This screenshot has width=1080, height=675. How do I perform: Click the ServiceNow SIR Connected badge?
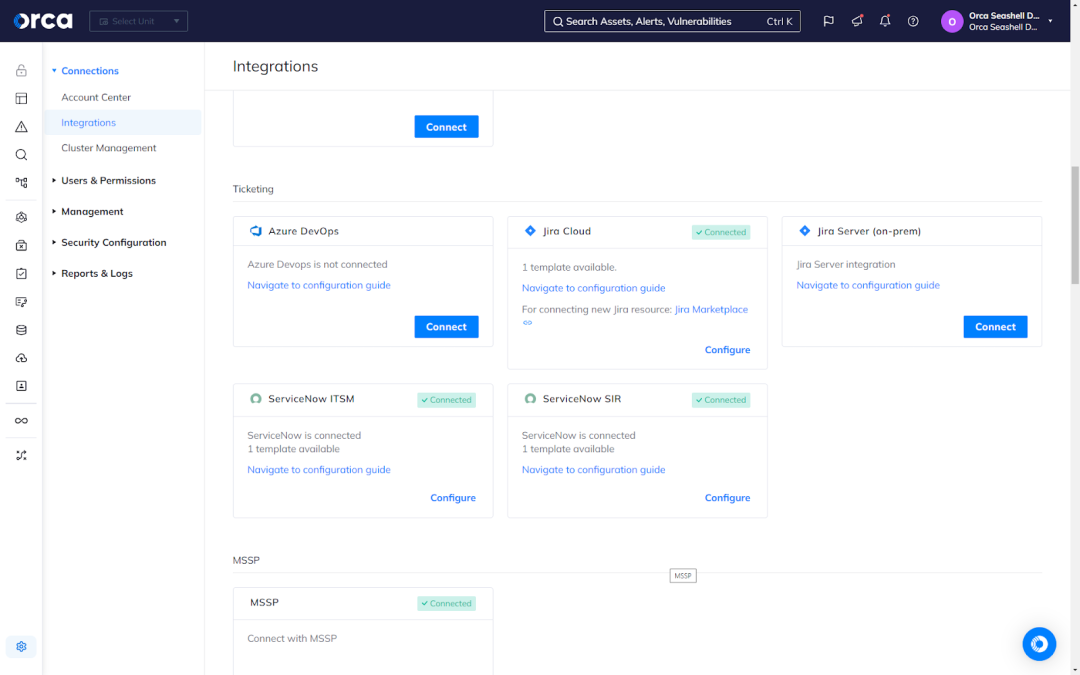point(720,400)
